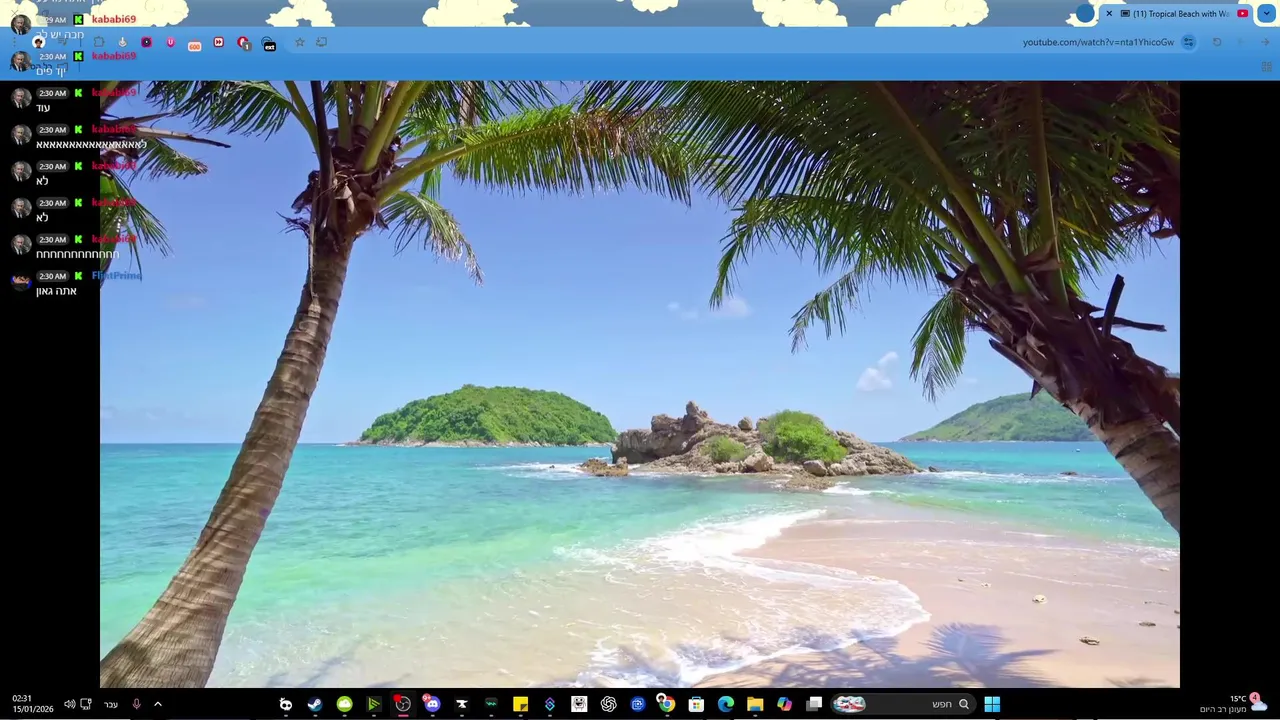Bookmark this page with the star icon
The image size is (1280, 720).
[299, 42]
